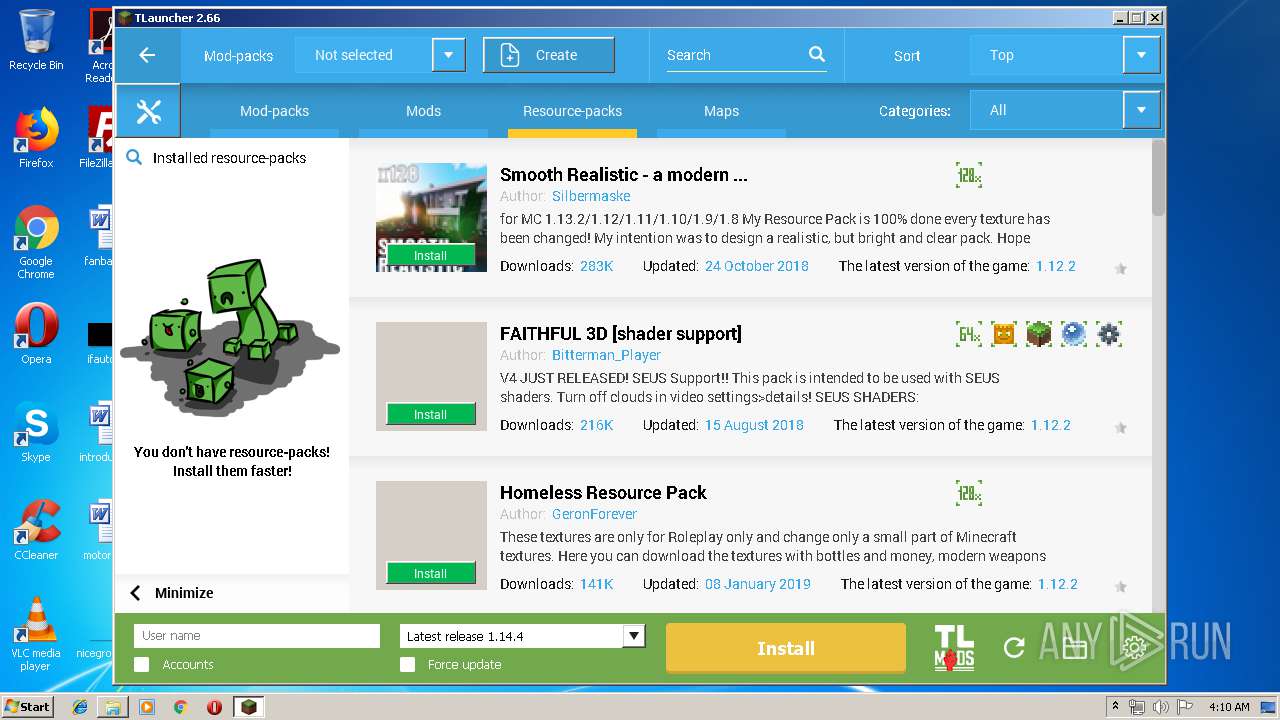Open the Sort 'Top' dropdown
The height and width of the screenshot is (720, 1280).
click(1141, 55)
